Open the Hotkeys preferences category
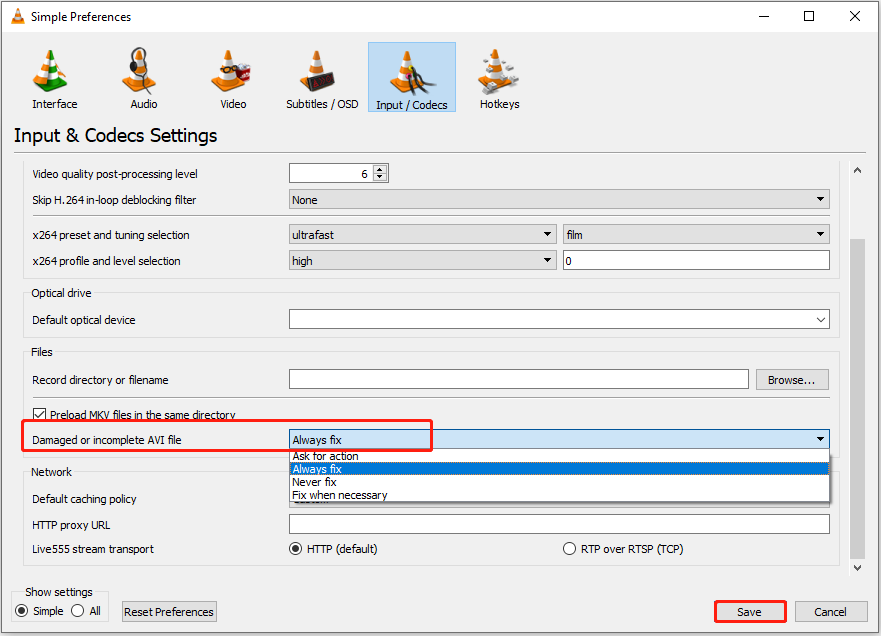This screenshot has height=636, width=881. [499, 79]
